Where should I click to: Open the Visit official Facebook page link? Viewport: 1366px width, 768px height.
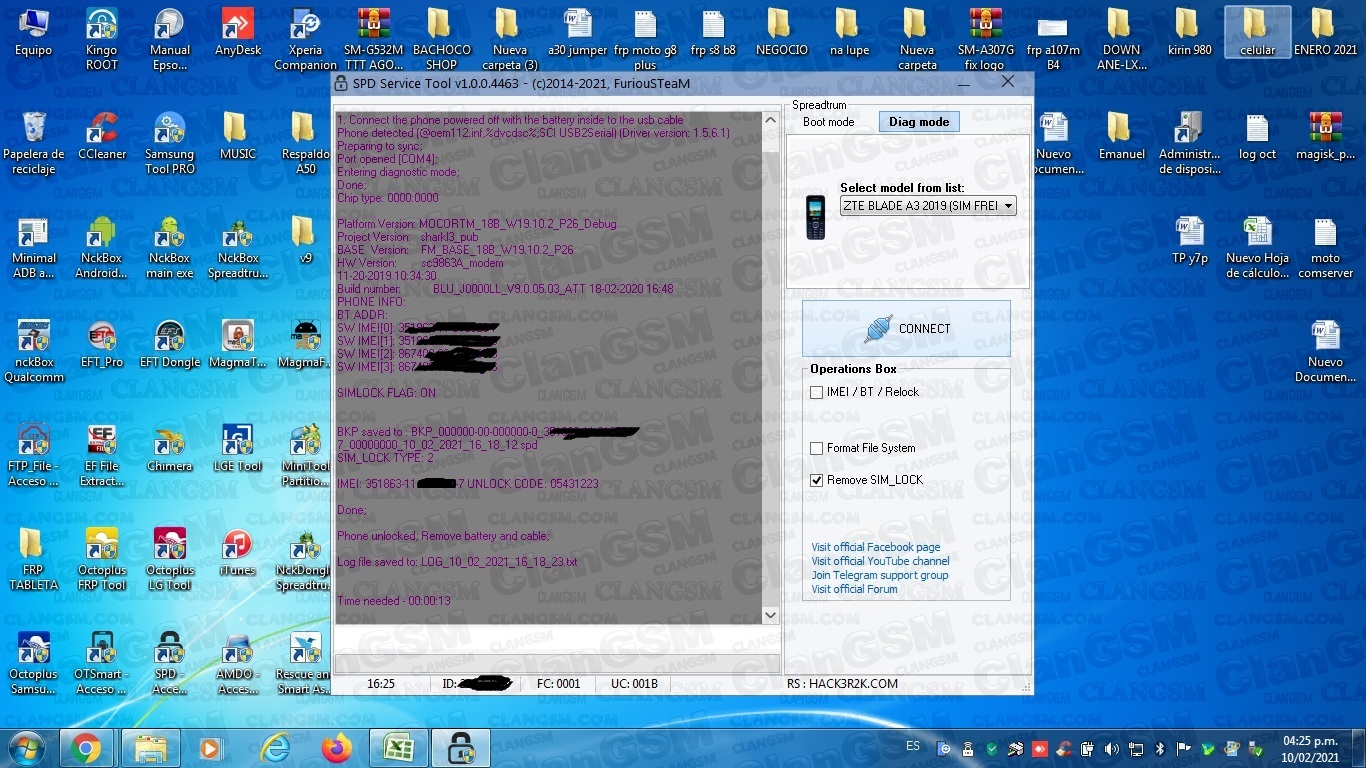(x=875, y=547)
